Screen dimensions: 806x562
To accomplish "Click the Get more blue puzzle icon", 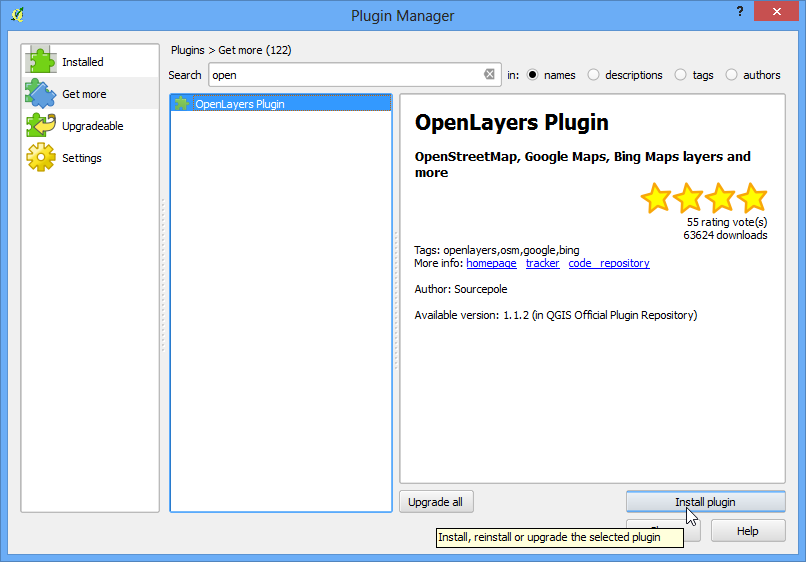I will (x=41, y=93).
